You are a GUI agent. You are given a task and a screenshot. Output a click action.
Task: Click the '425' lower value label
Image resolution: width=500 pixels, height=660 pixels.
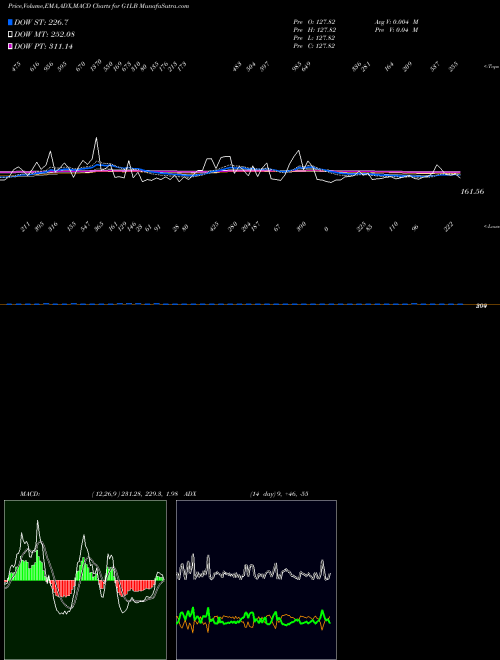click(x=214, y=227)
